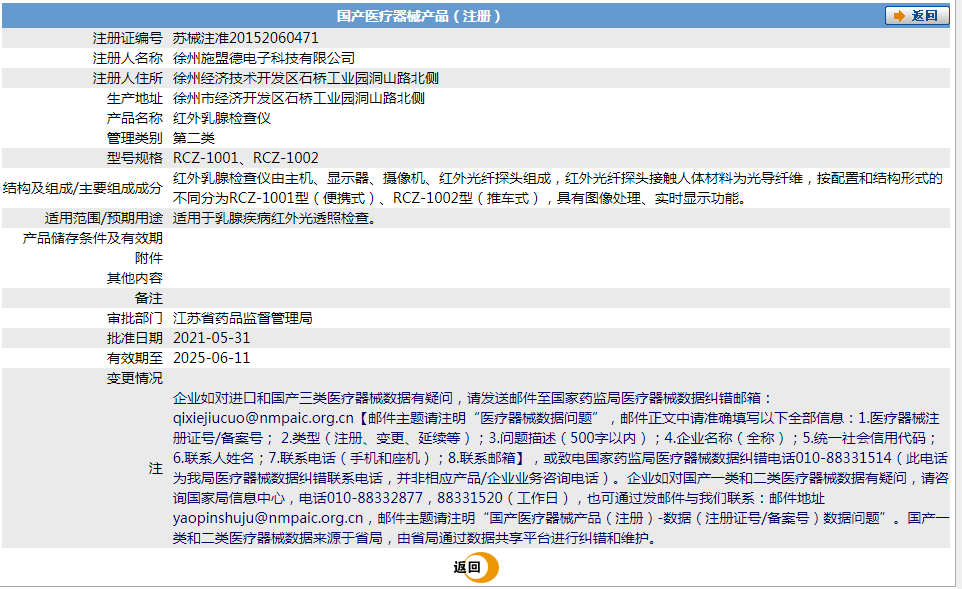Select registrant name 徐州施盟德电子科技有限公司
962x589 pixels.
click(x=264, y=58)
